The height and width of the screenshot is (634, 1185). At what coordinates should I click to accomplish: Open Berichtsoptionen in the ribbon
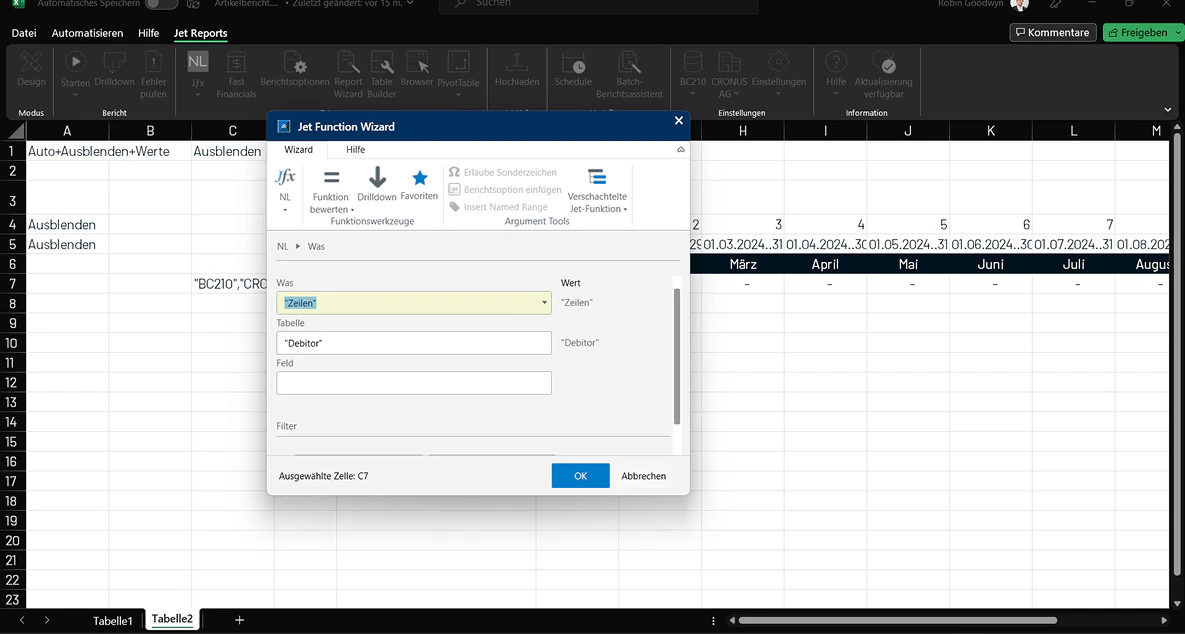295,68
